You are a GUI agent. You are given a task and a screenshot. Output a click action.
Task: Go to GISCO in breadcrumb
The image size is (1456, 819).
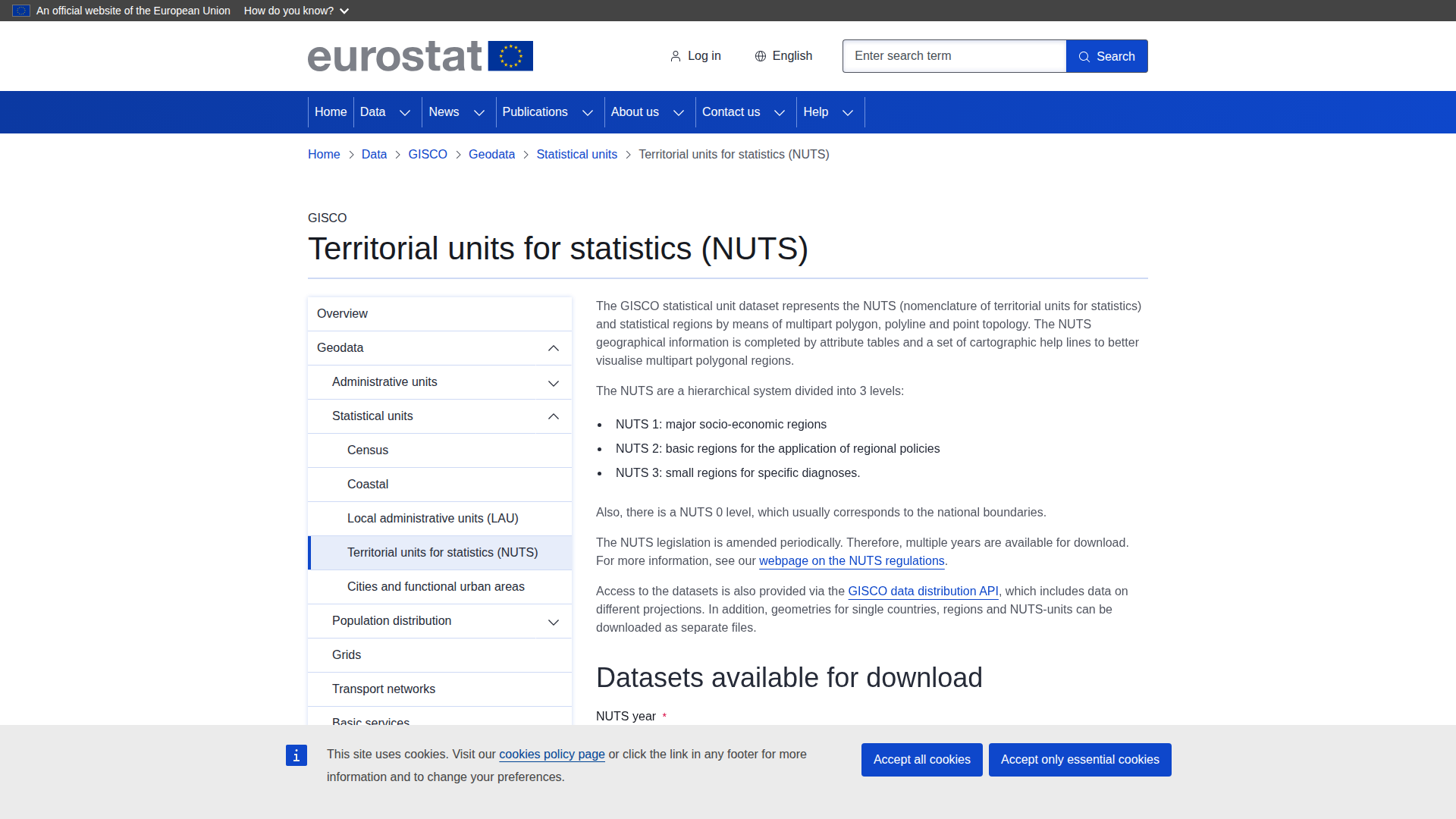(x=428, y=155)
